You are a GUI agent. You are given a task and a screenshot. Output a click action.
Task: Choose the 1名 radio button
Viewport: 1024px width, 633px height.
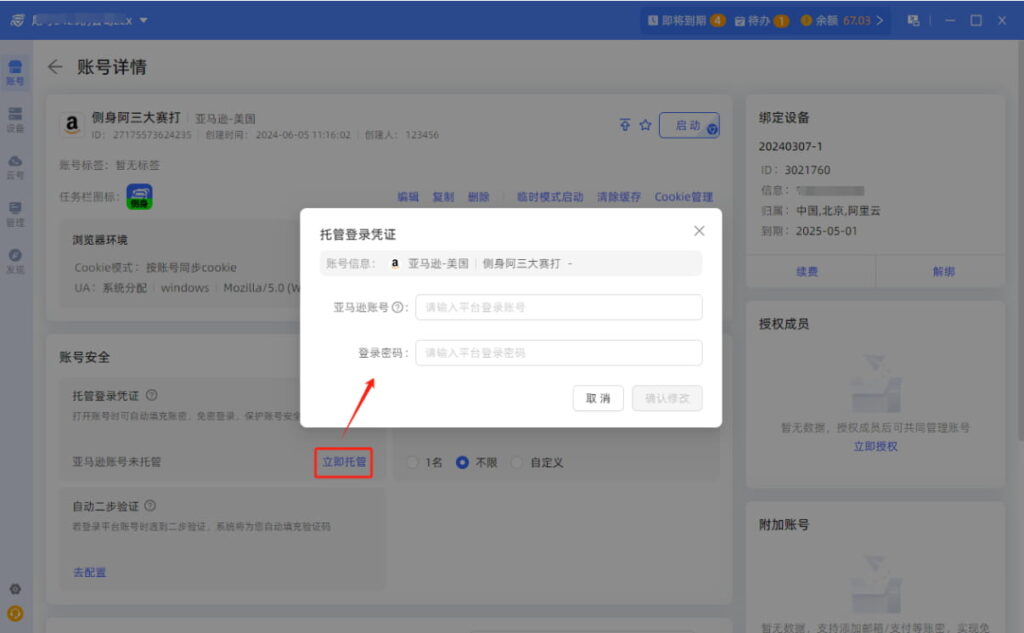point(411,463)
